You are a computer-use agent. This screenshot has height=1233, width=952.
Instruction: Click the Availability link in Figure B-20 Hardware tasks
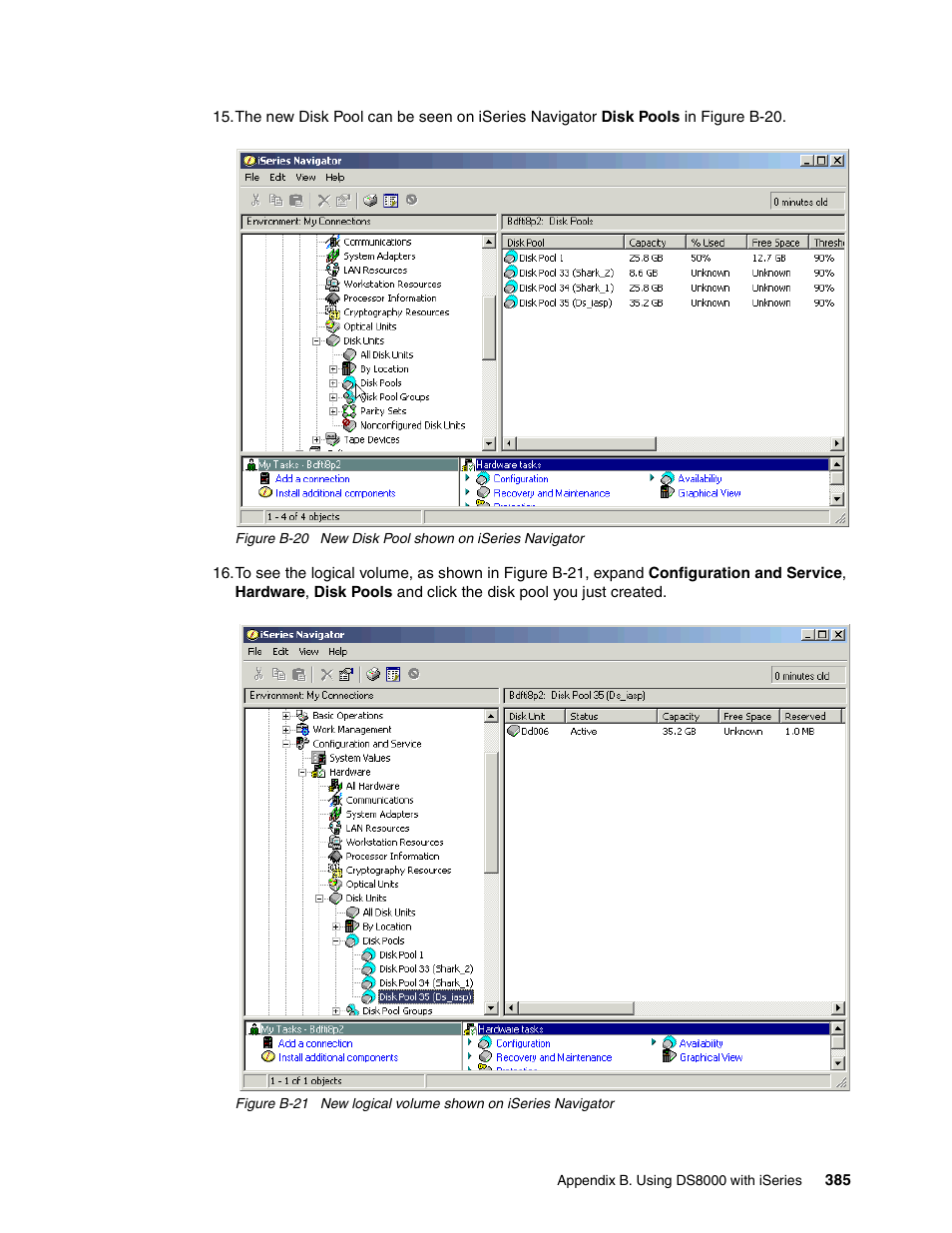click(700, 479)
